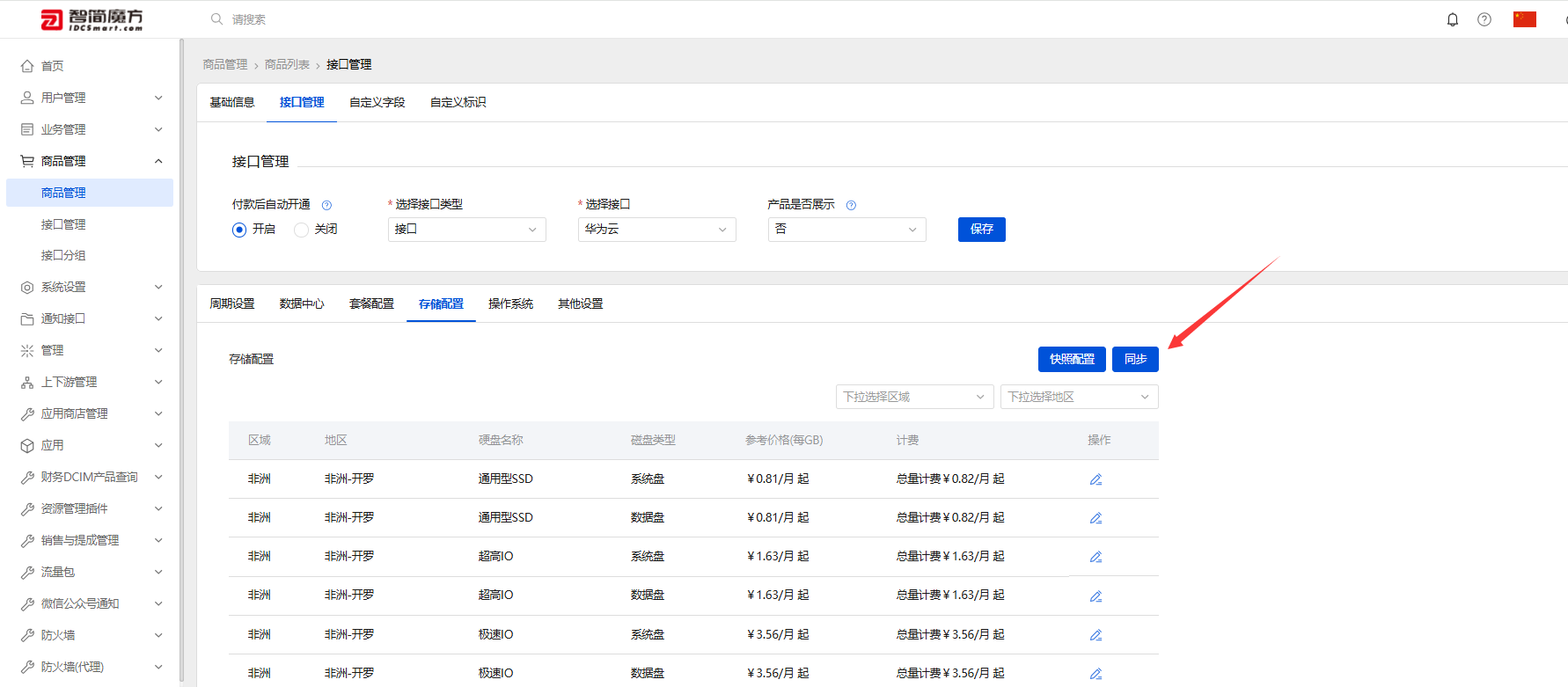
Task: Select the 关闭 radio button
Action: click(301, 230)
